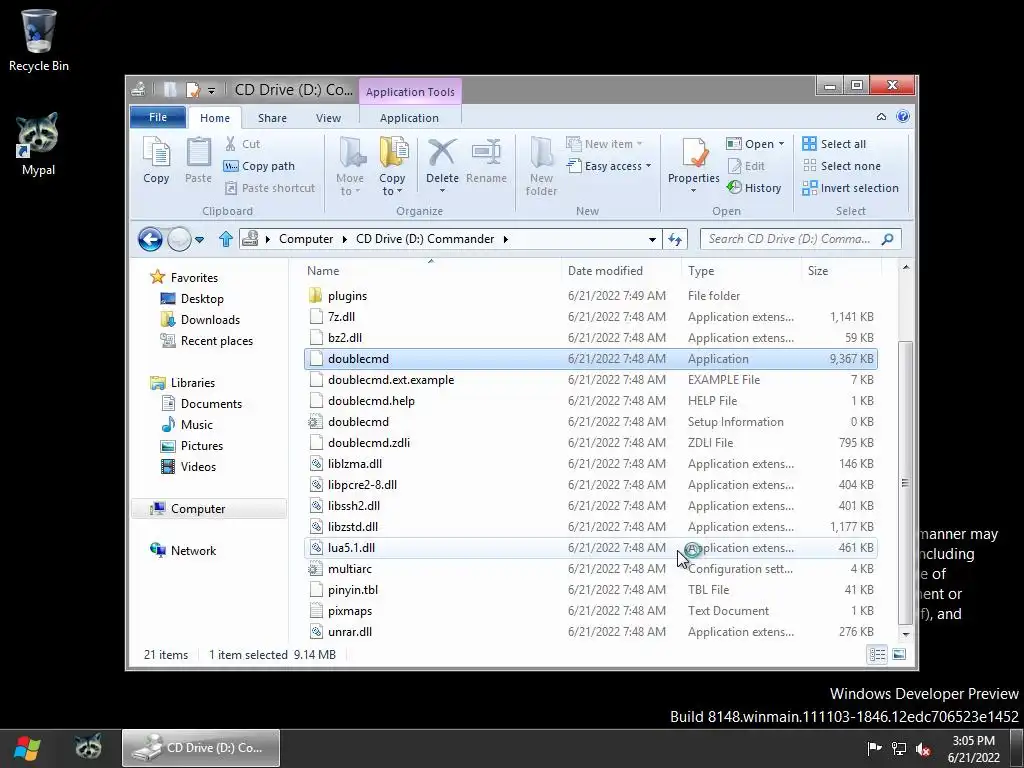
Task: Click the CD Drive taskbar button
Action: pos(201,748)
